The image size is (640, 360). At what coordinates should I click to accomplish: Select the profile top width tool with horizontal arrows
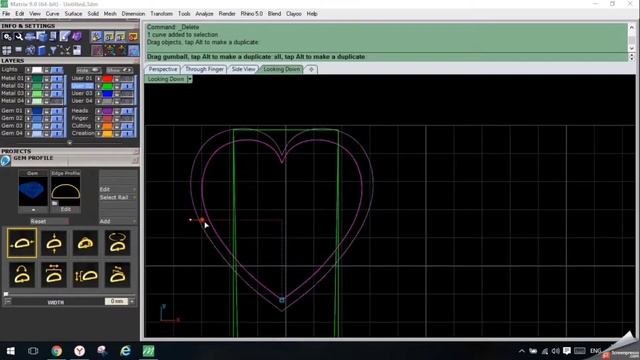pos(54,275)
